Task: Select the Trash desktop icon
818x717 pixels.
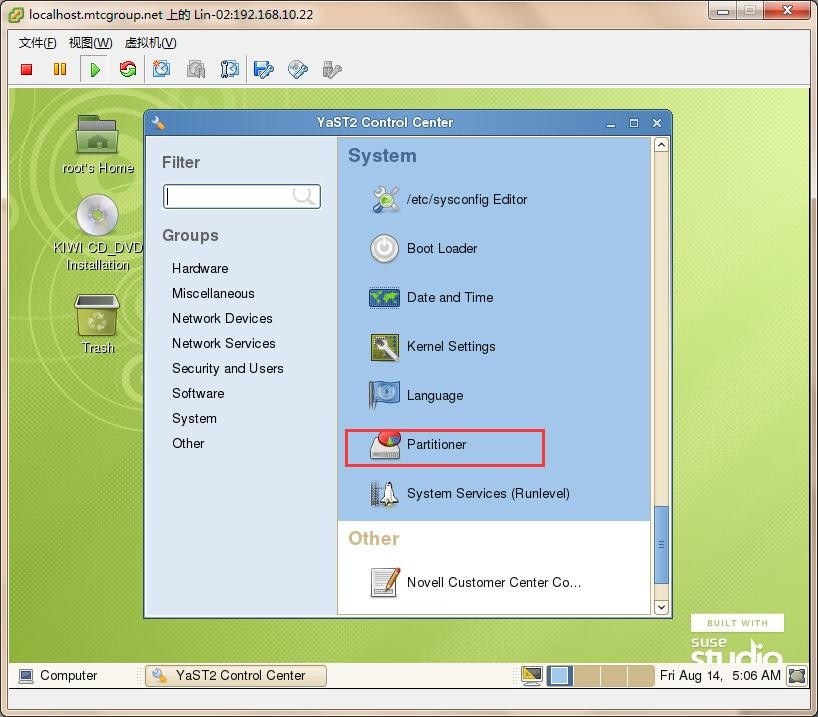Action: [98, 325]
